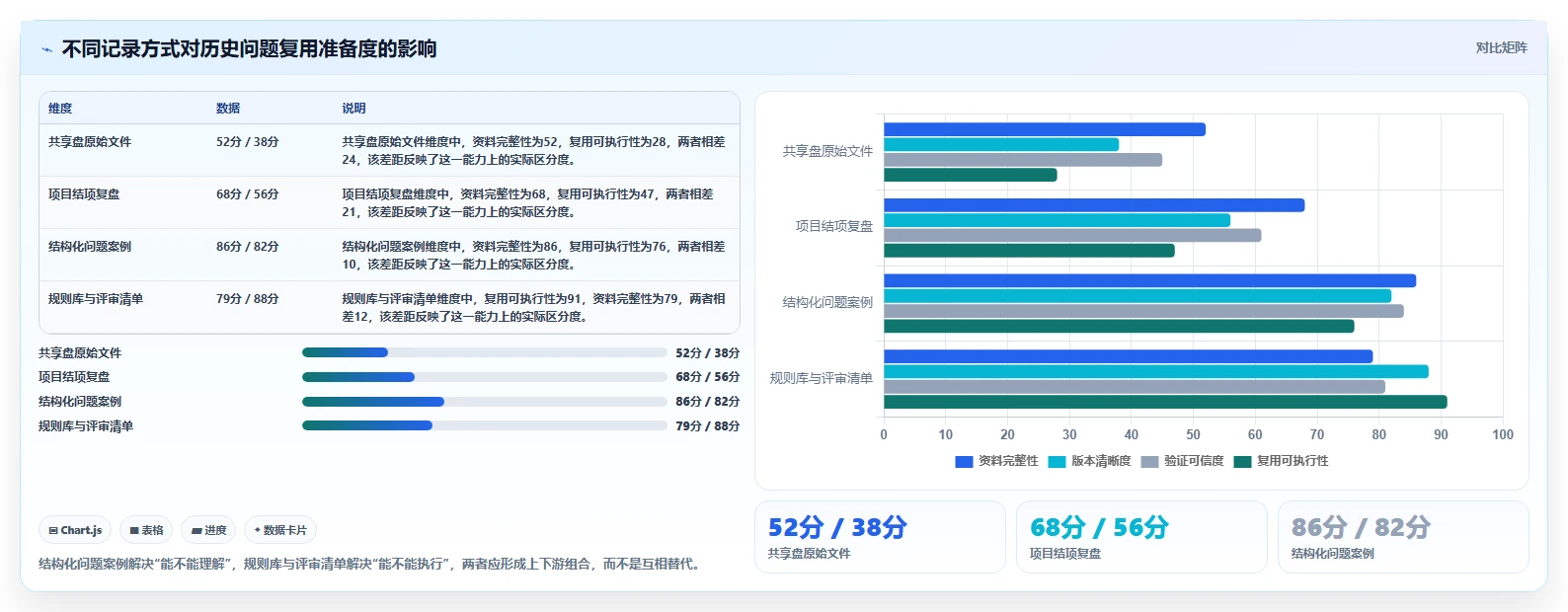Click the title 不同记录方式对历史问题复用准备度的影响

(x=249, y=48)
